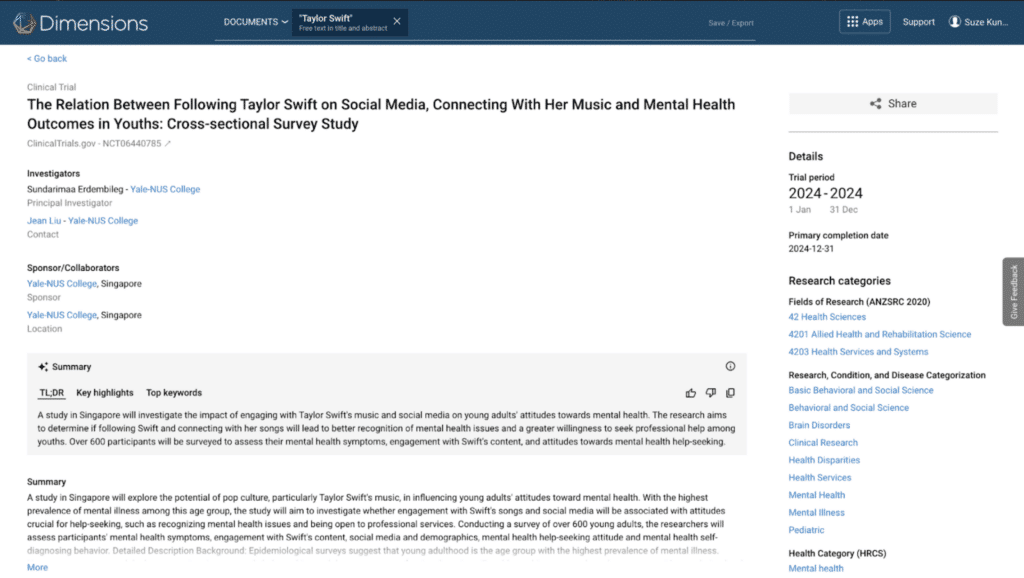
Task: Click the thumbs up icon in Summary
Action: 691,393
